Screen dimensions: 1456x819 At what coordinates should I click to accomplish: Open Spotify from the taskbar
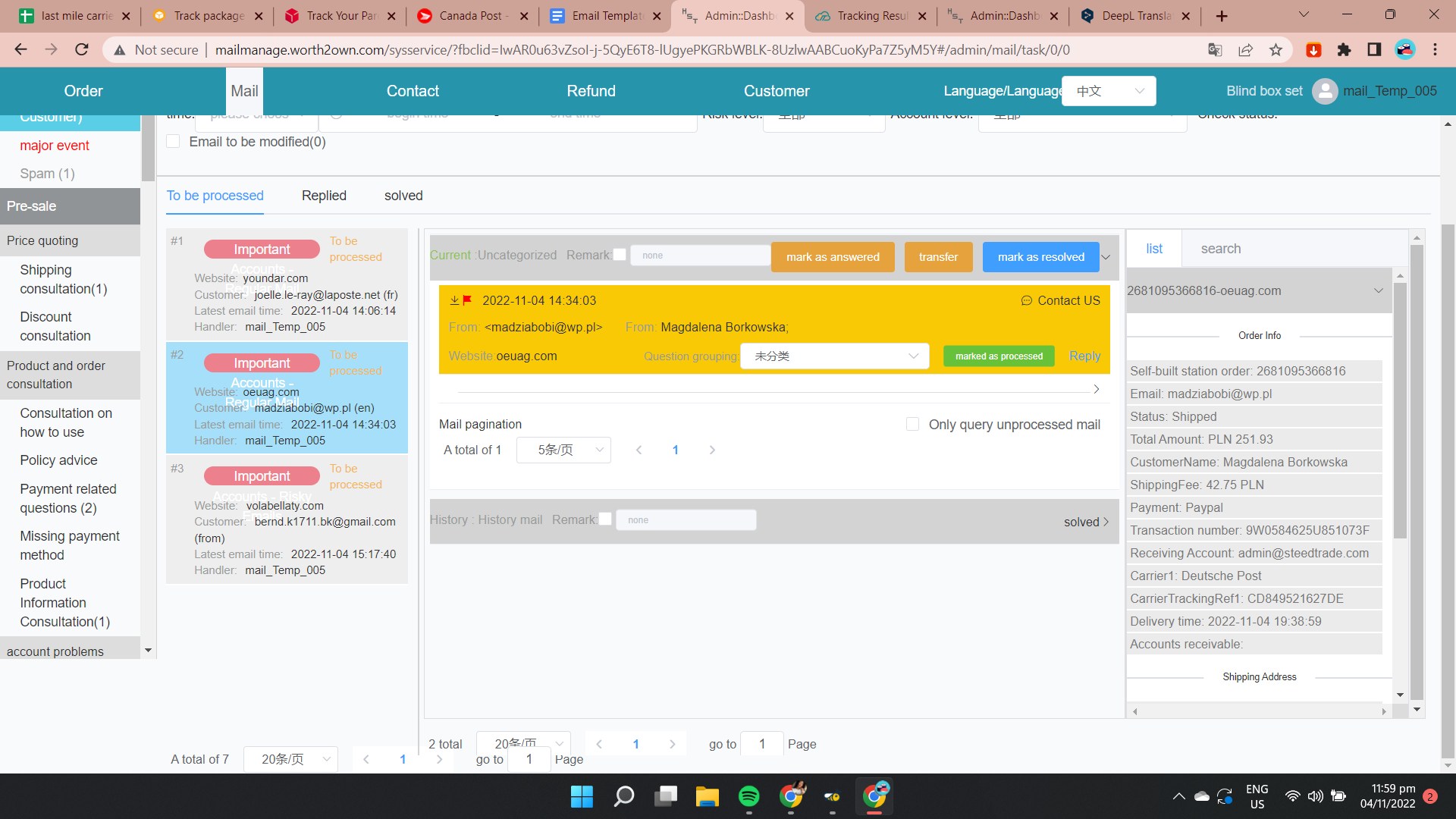pos(748,796)
